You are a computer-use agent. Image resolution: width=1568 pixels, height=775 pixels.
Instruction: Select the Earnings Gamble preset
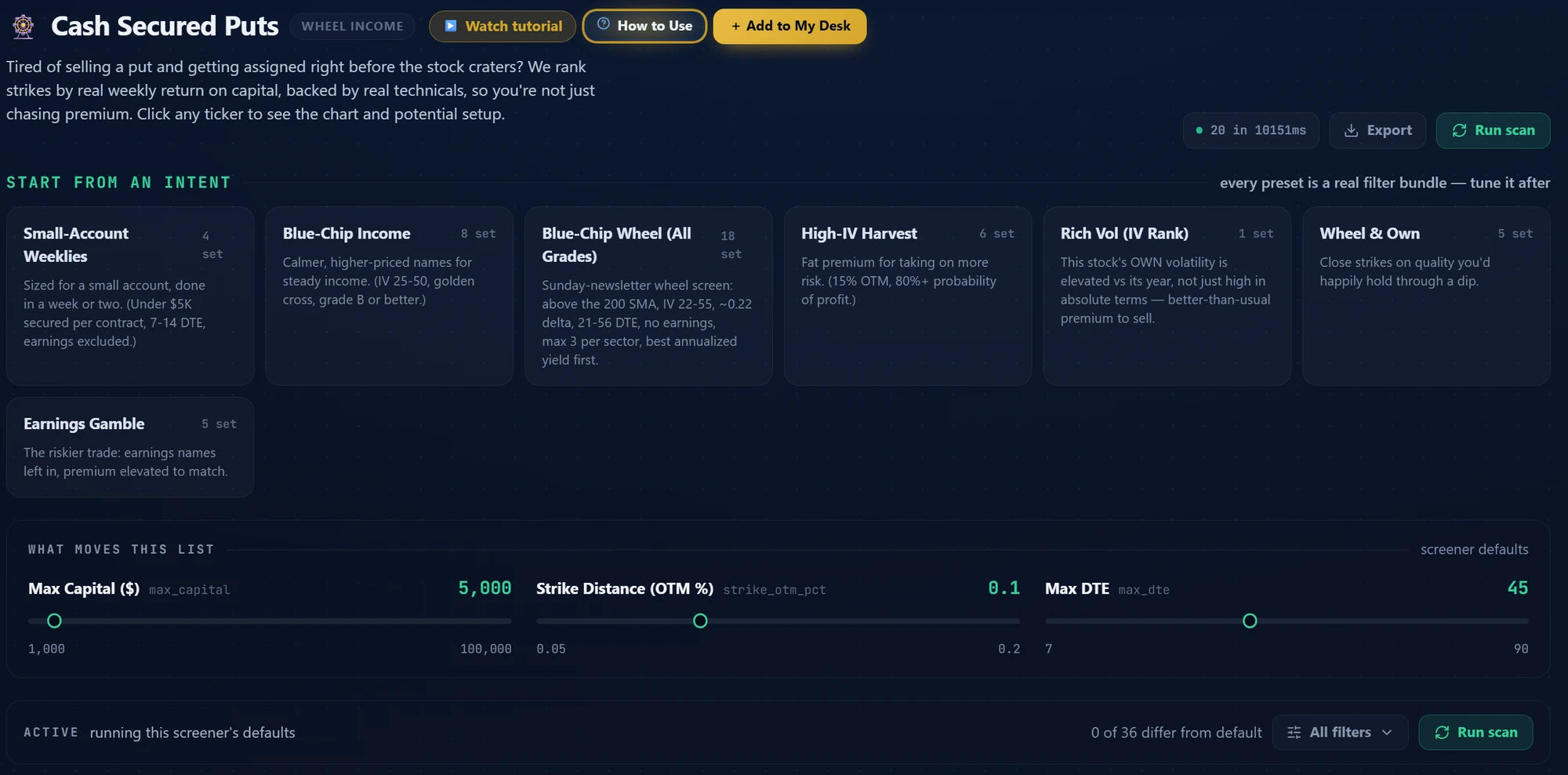130,447
